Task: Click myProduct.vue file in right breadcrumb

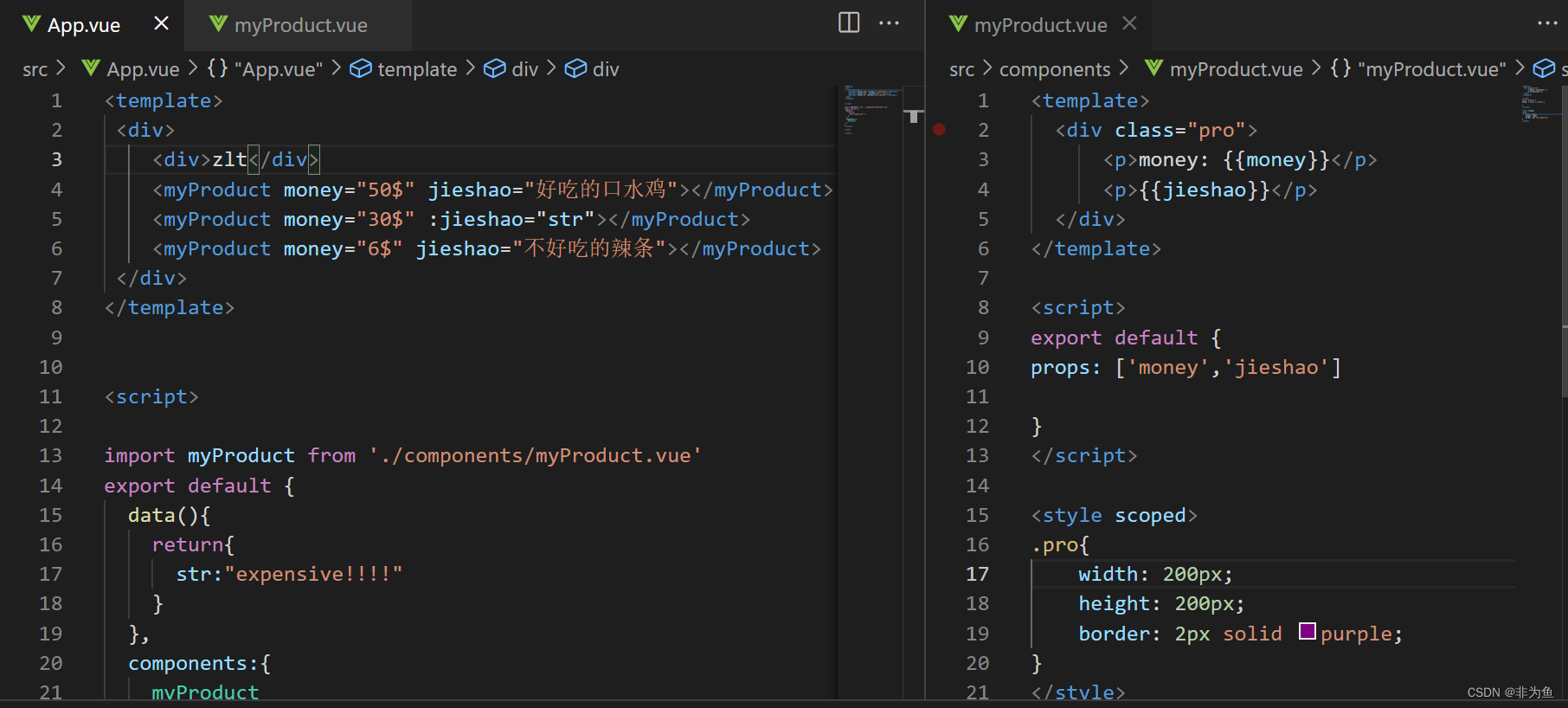Action: 1237,69
